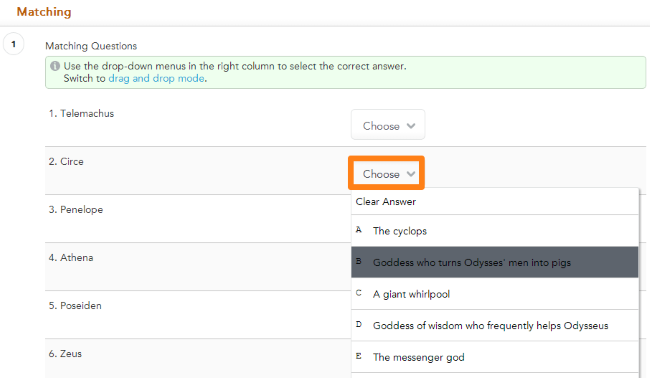
Task: Click the Telemachus row label
Action: 81,114
